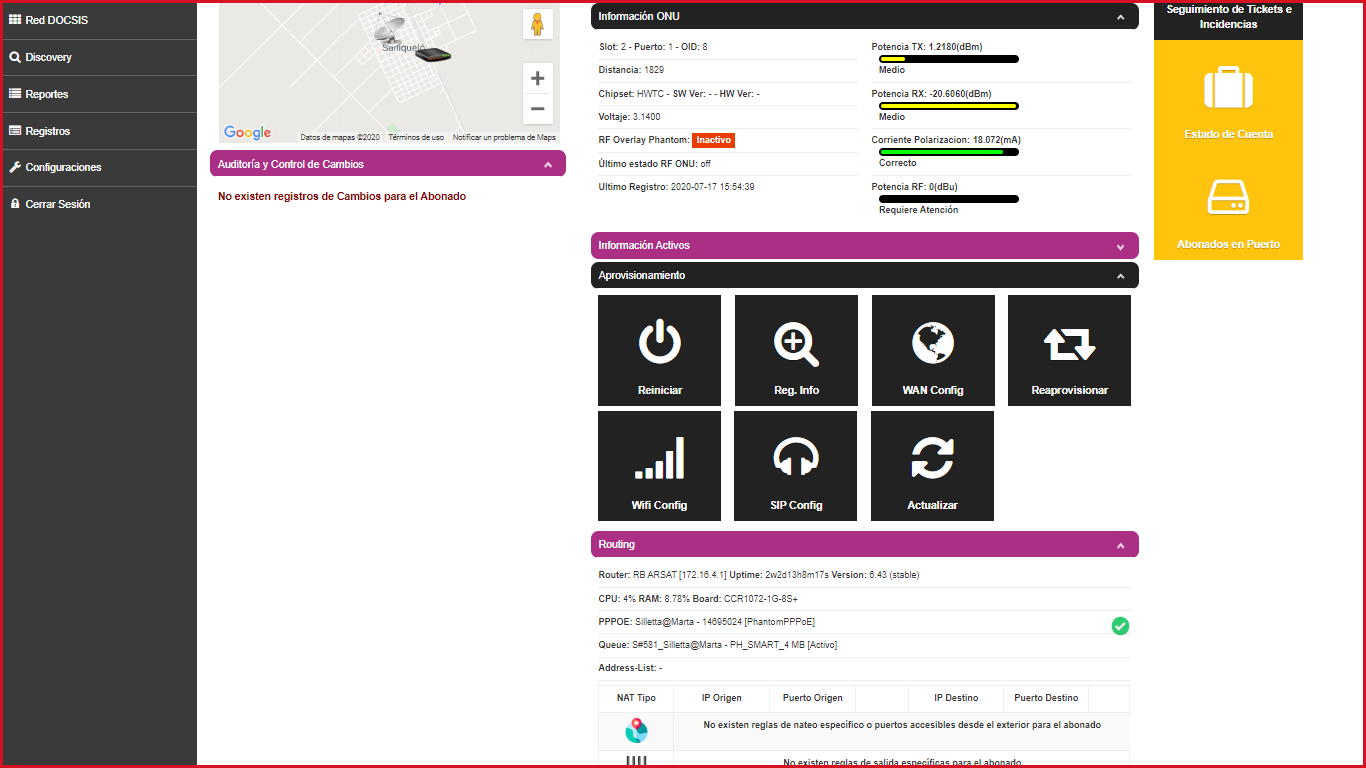1366x768 pixels.
Task: Open Reportes in the sidebar
Action: (x=47, y=94)
